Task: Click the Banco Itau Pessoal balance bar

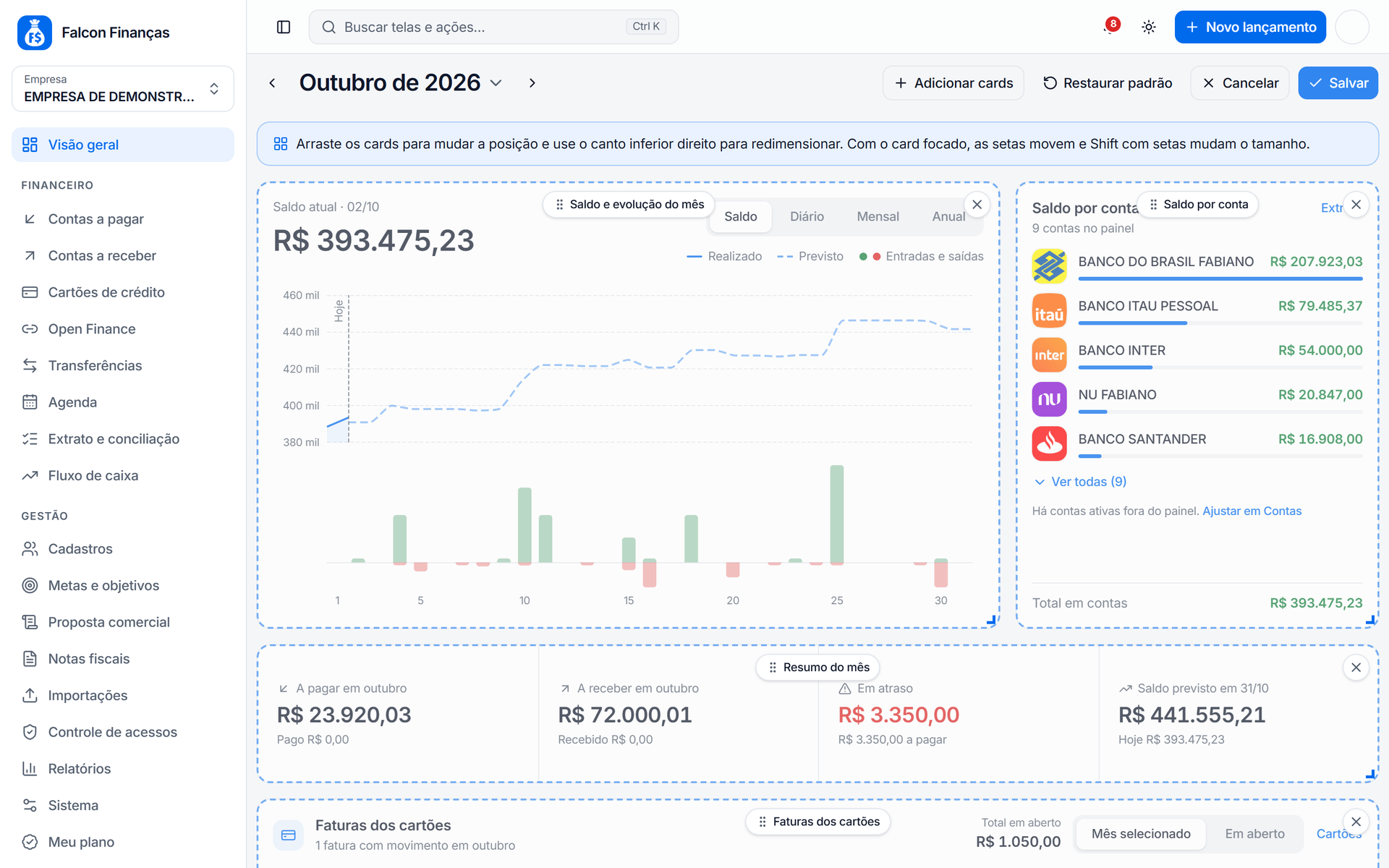Action: (x=1220, y=323)
